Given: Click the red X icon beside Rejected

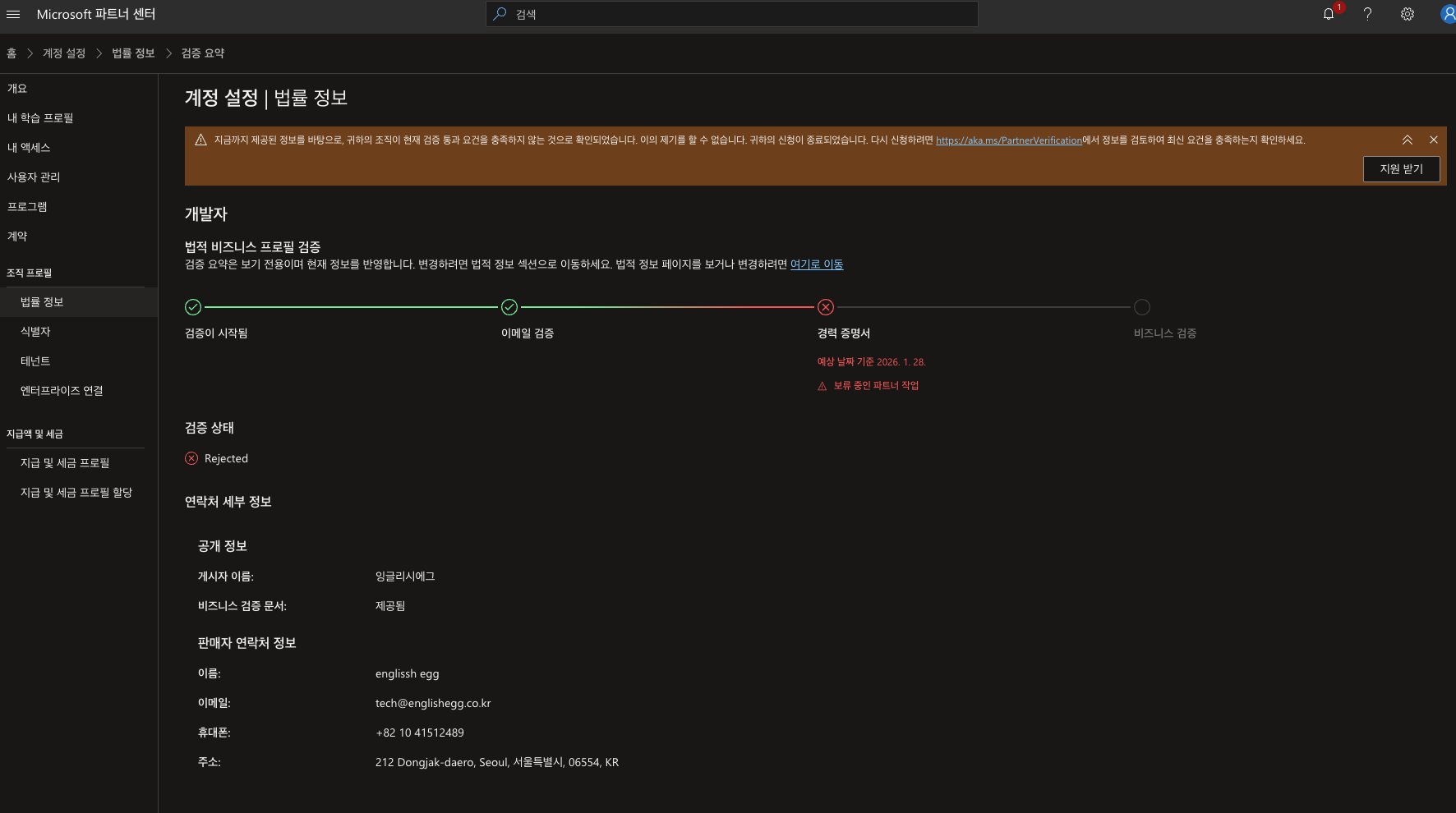Looking at the screenshot, I should [191, 458].
